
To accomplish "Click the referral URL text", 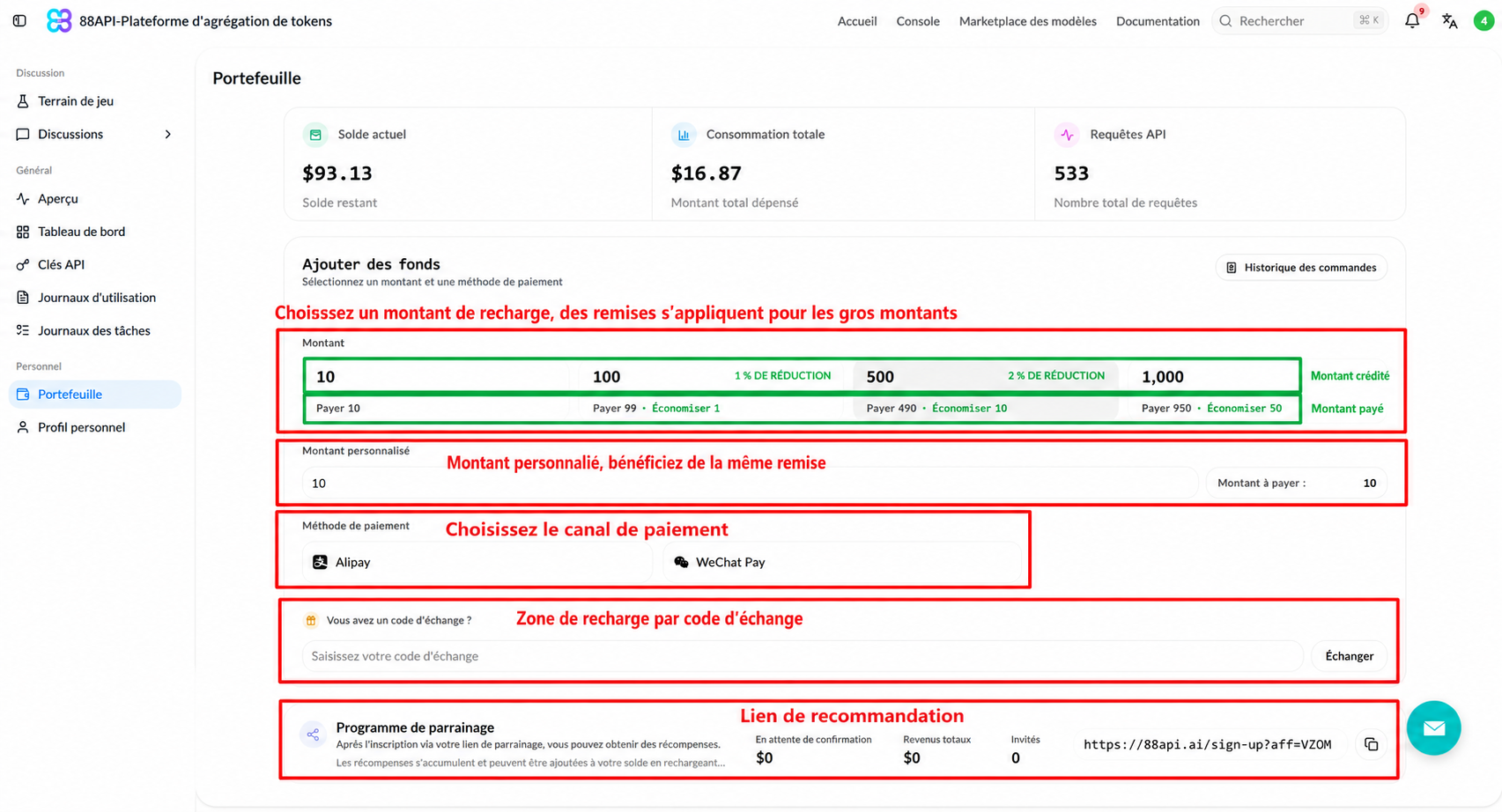I will tap(1207, 745).
